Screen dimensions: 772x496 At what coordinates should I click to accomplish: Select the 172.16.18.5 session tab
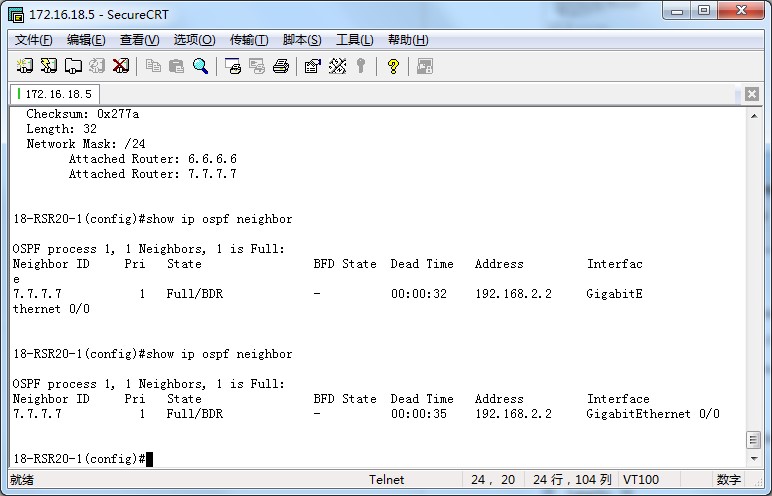(55, 94)
